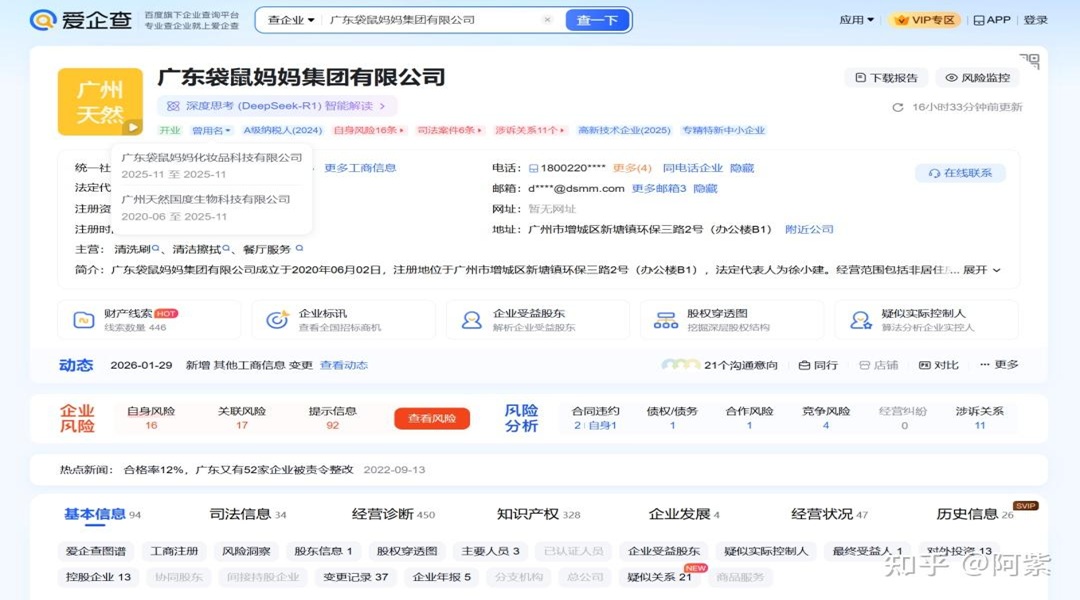Click the orange 查看风险 button
The height and width of the screenshot is (600, 1080).
(x=431, y=419)
